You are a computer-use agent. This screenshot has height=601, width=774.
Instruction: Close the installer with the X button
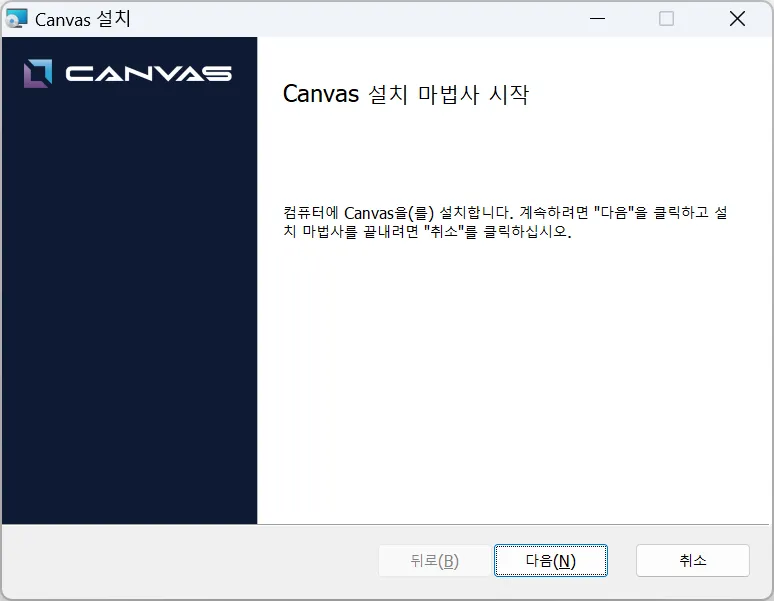click(x=737, y=19)
